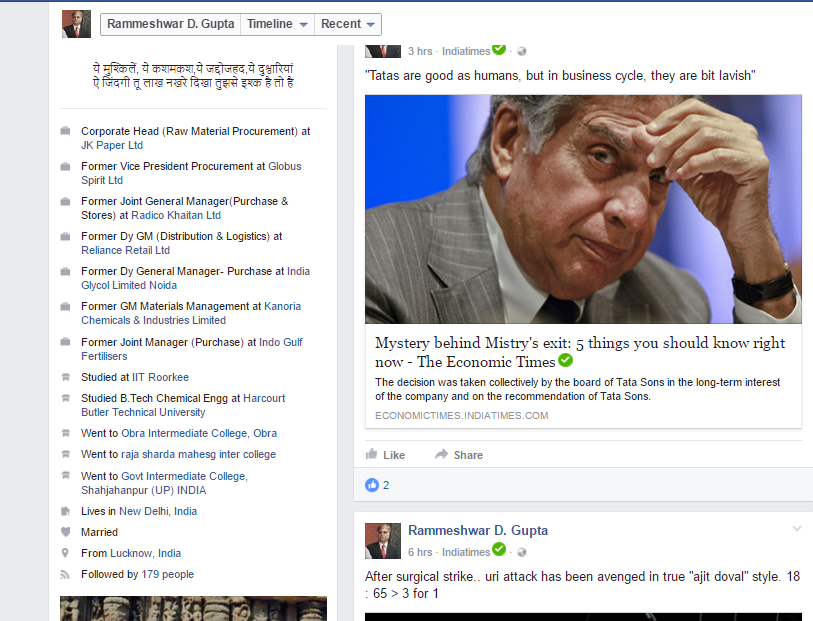This screenshot has height=621, width=813.
Task: Open the 2 likes count
Action: 386,485
